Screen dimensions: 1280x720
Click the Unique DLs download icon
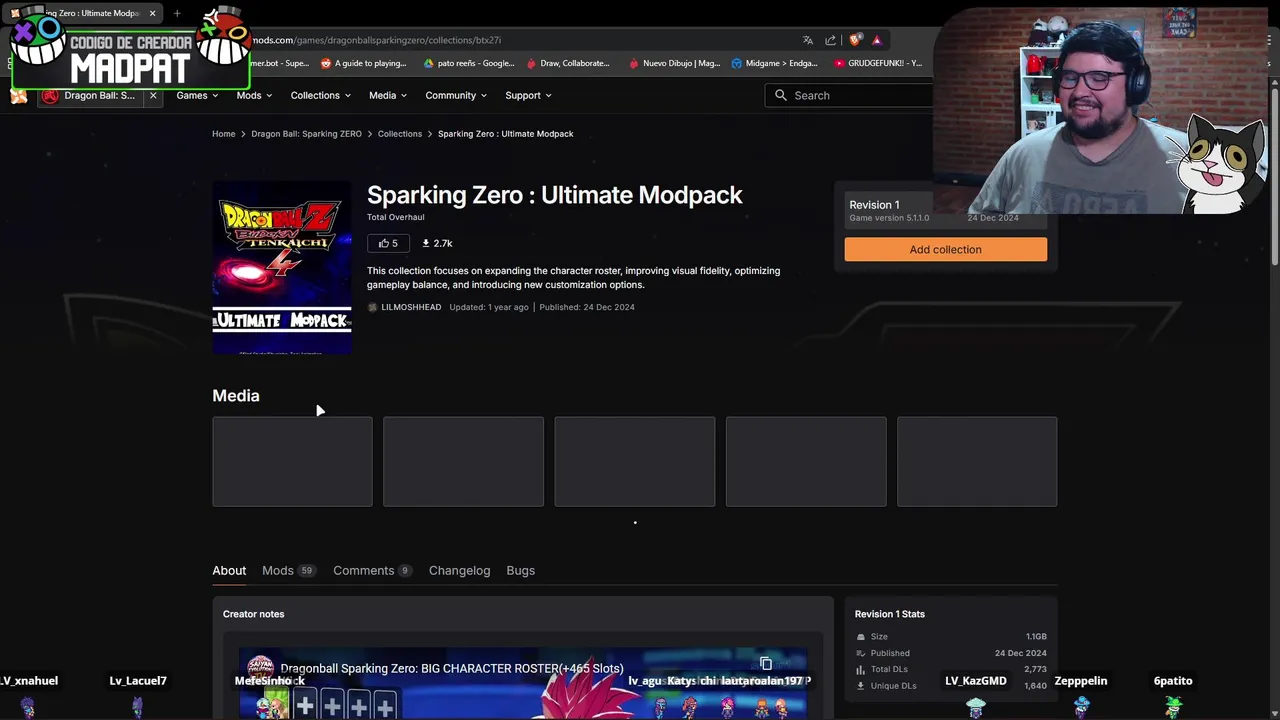pos(860,686)
